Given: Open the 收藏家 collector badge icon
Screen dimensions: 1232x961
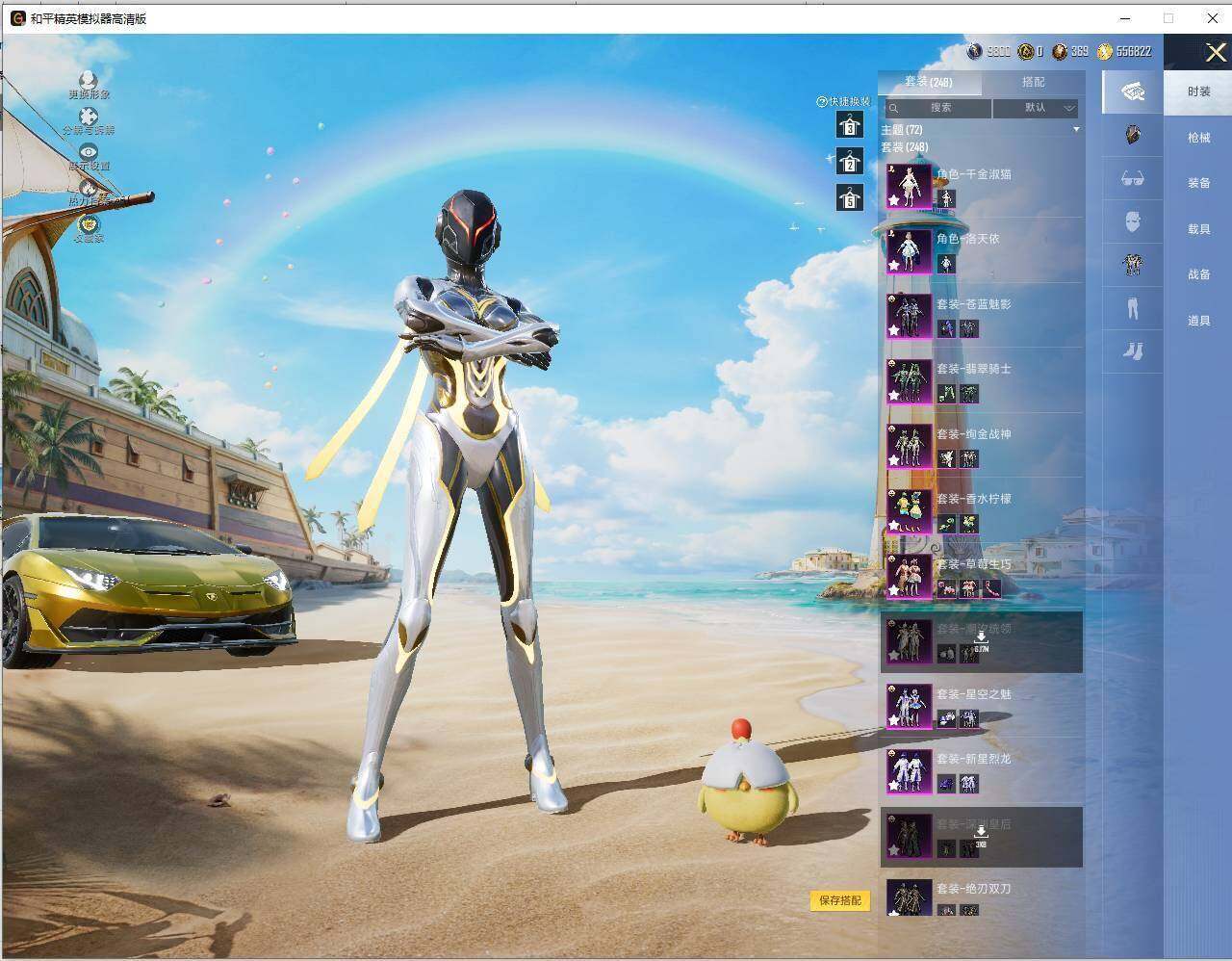Looking at the screenshot, I should tap(89, 224).
